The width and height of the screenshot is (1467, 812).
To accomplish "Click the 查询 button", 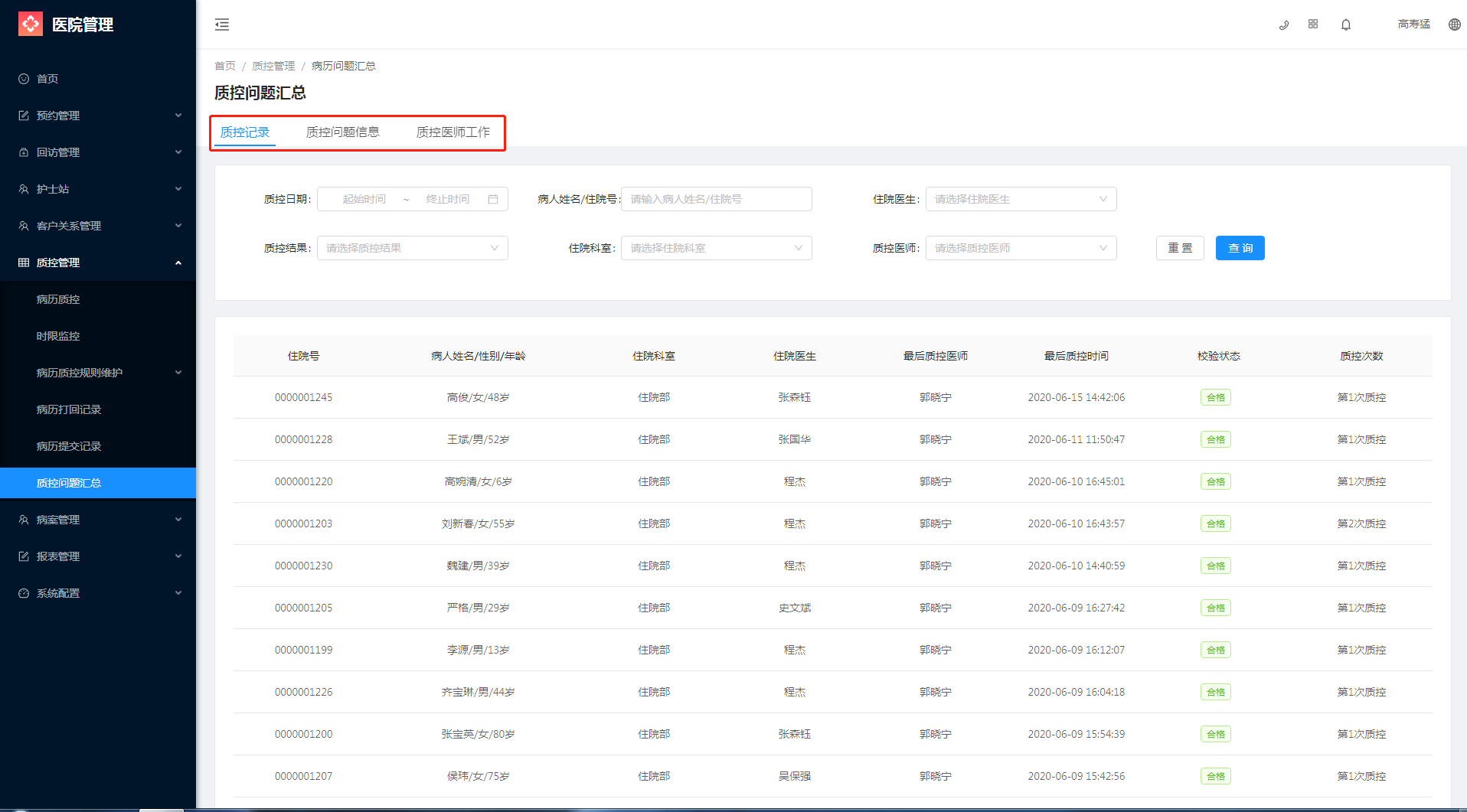I will [x=1240, y=248].
